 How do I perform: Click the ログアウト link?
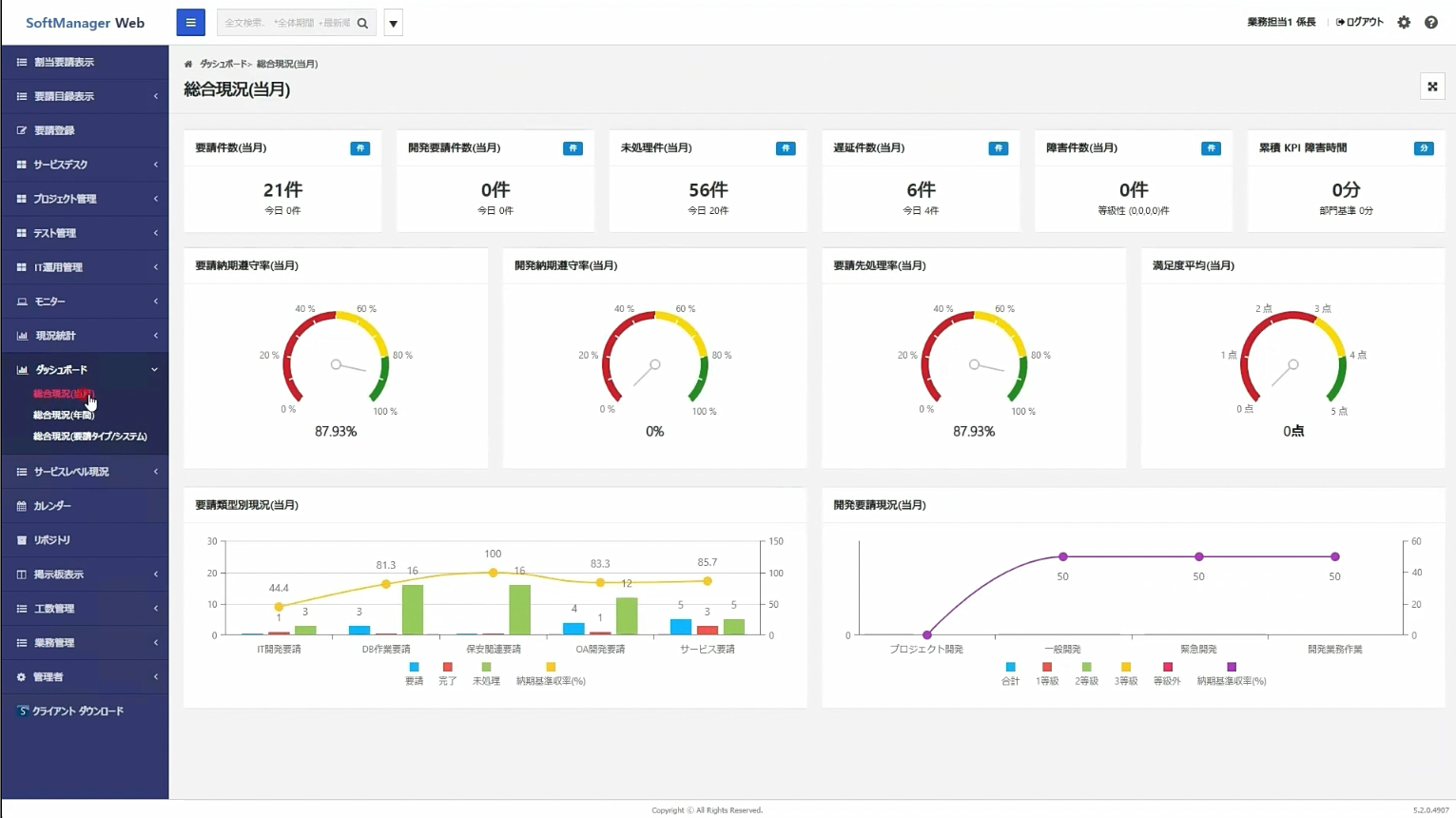[x=1359, y=22]
